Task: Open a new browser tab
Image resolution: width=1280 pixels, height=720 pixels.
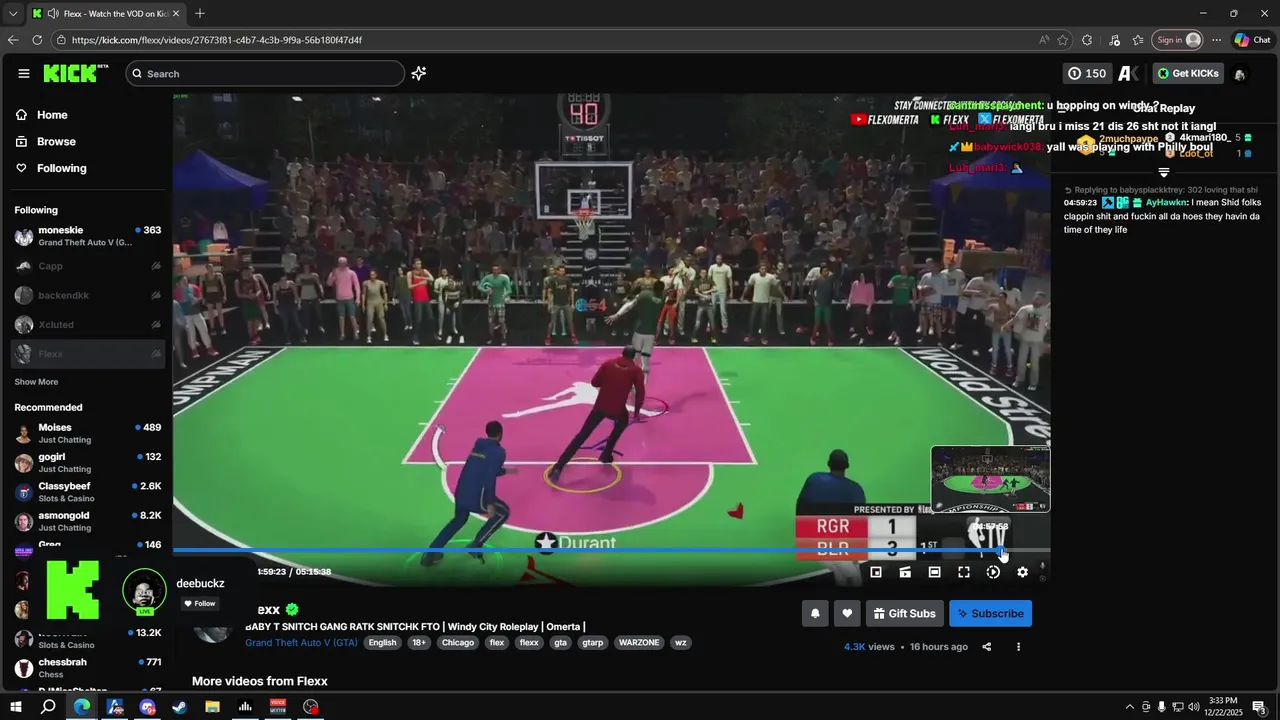Action: 200,14
